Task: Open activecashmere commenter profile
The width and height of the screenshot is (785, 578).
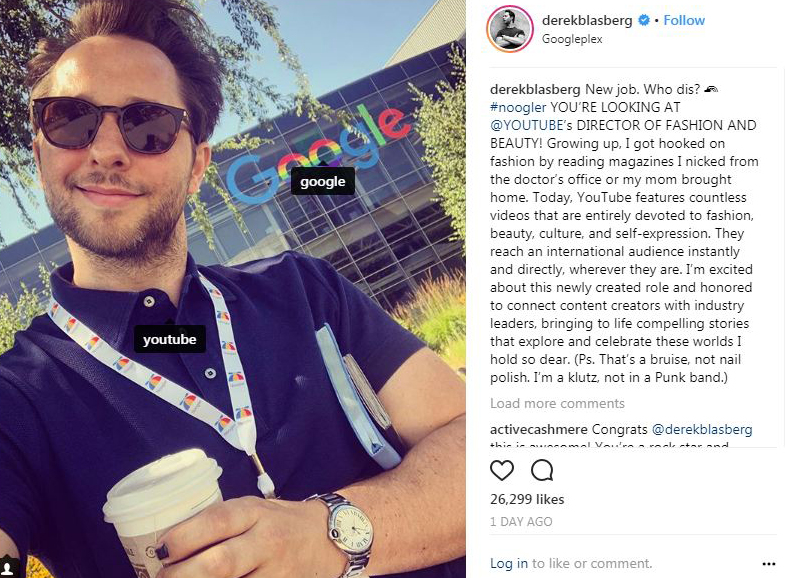Action: point(539,429)
